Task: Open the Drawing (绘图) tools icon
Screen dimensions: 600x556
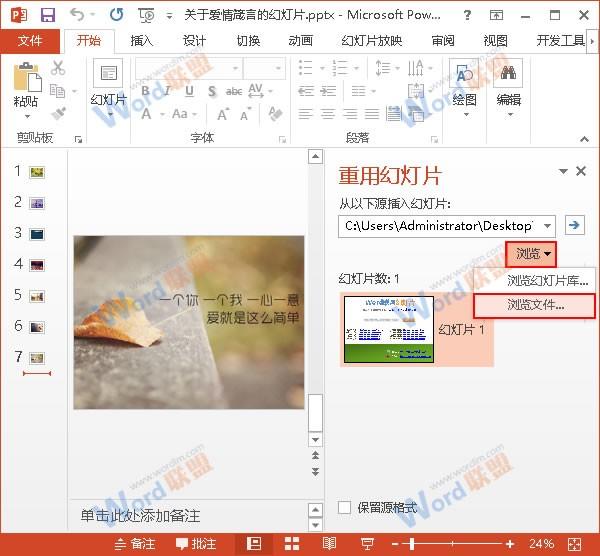Action: pyautogui.click(x=464, y=73)
